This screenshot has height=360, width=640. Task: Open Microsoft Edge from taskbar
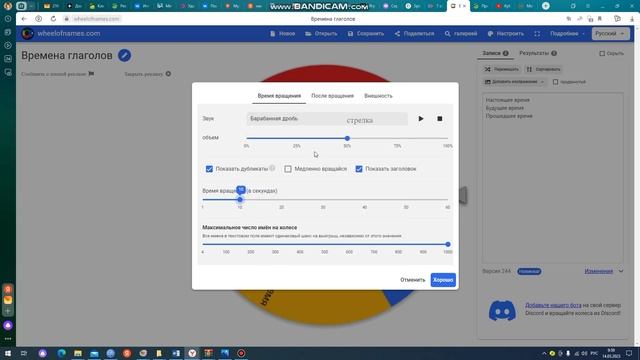pos(62,353)
